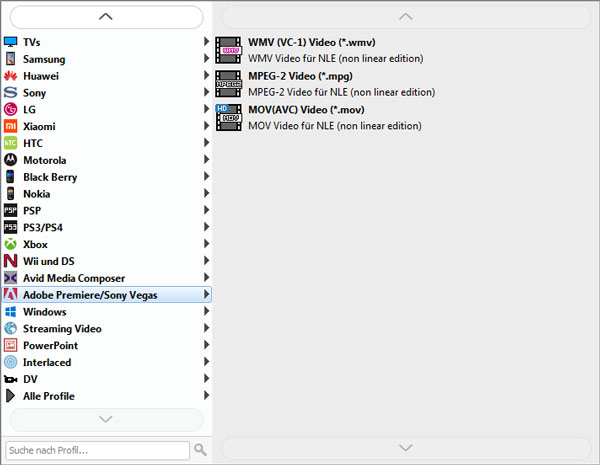Select the Avid Media Composer entry
The width and height of the screenshot is (600, 465).
coord(107,278)
